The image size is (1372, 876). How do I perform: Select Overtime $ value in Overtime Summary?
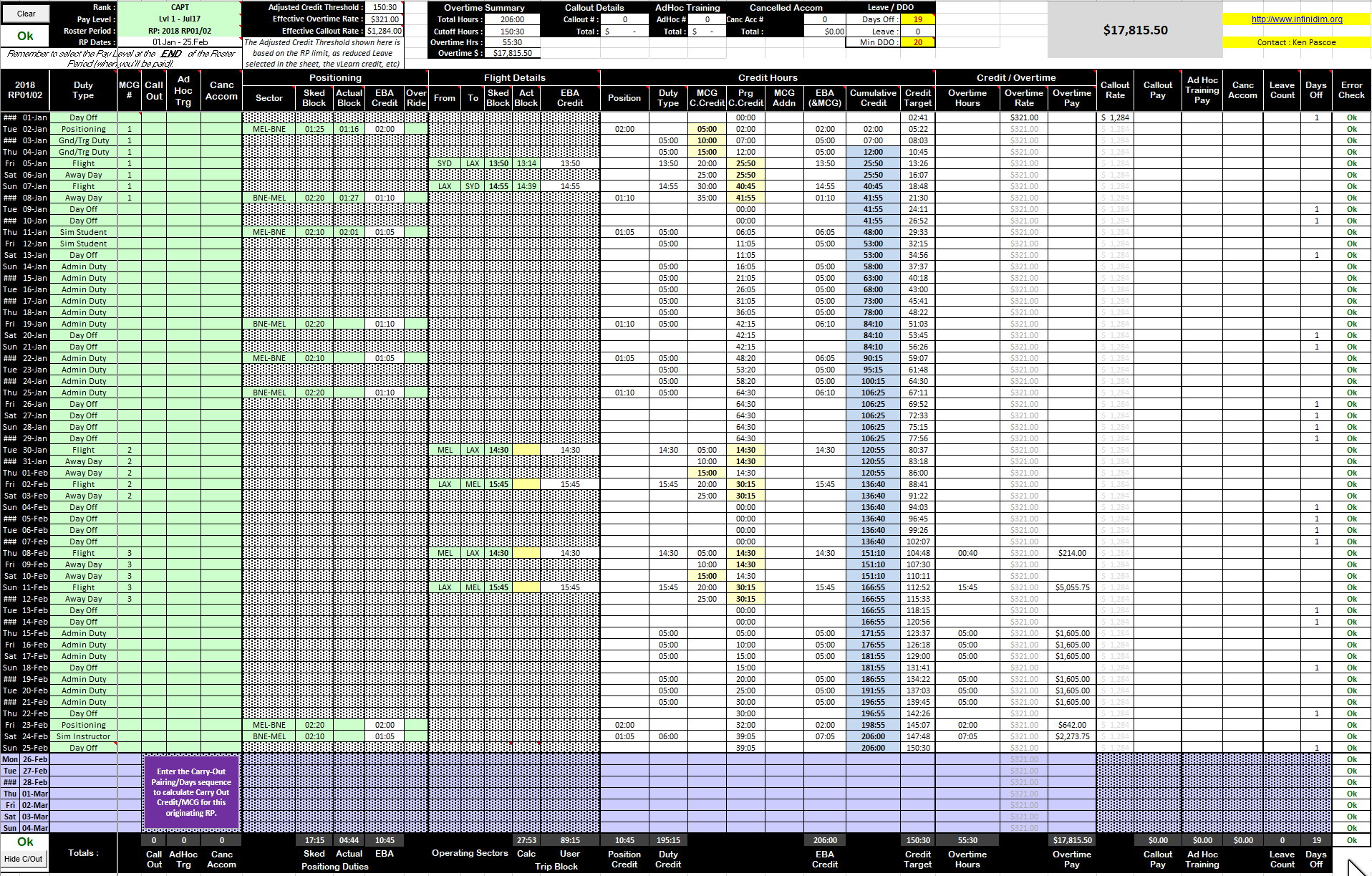pos(513,53)
